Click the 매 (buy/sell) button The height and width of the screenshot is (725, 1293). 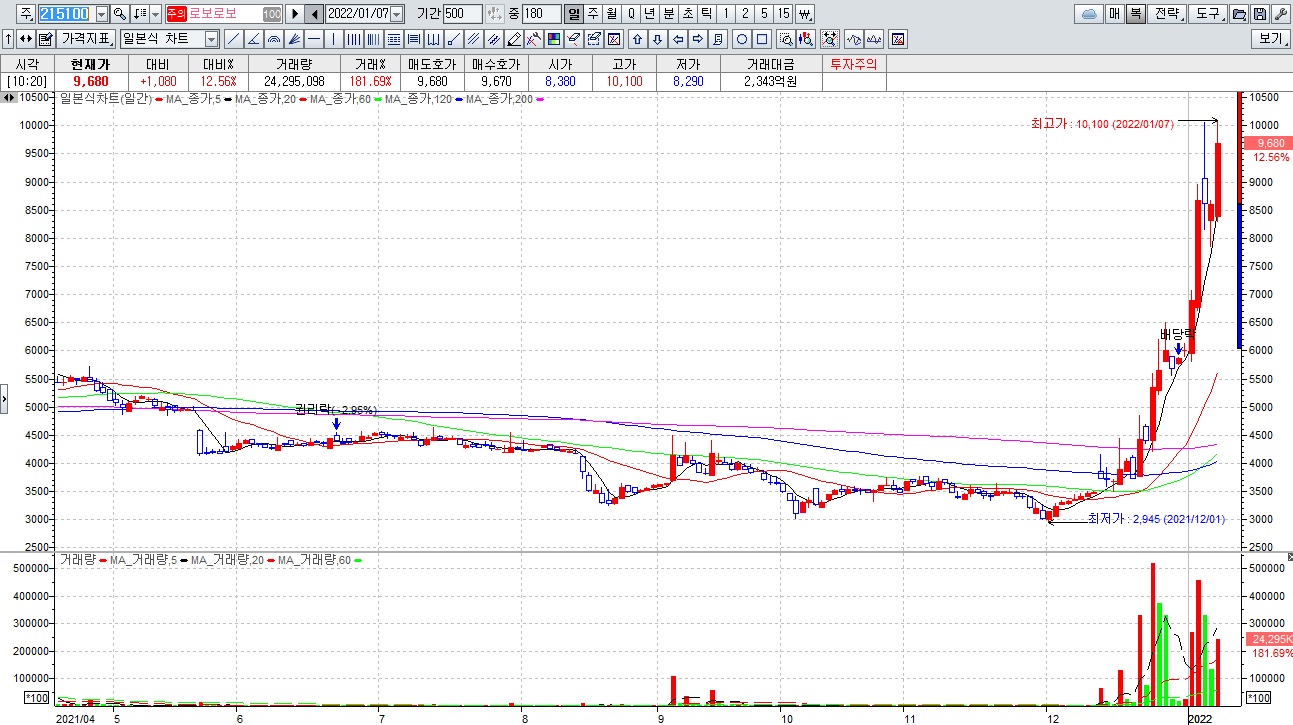coord(1114,14)
